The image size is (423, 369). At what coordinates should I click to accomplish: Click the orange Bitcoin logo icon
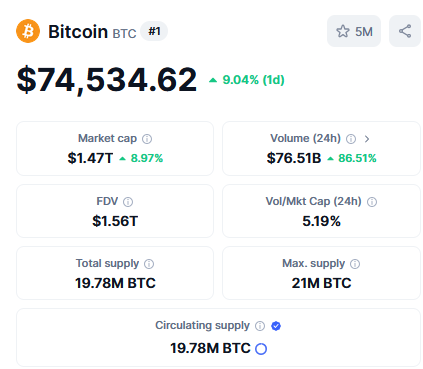28,31
